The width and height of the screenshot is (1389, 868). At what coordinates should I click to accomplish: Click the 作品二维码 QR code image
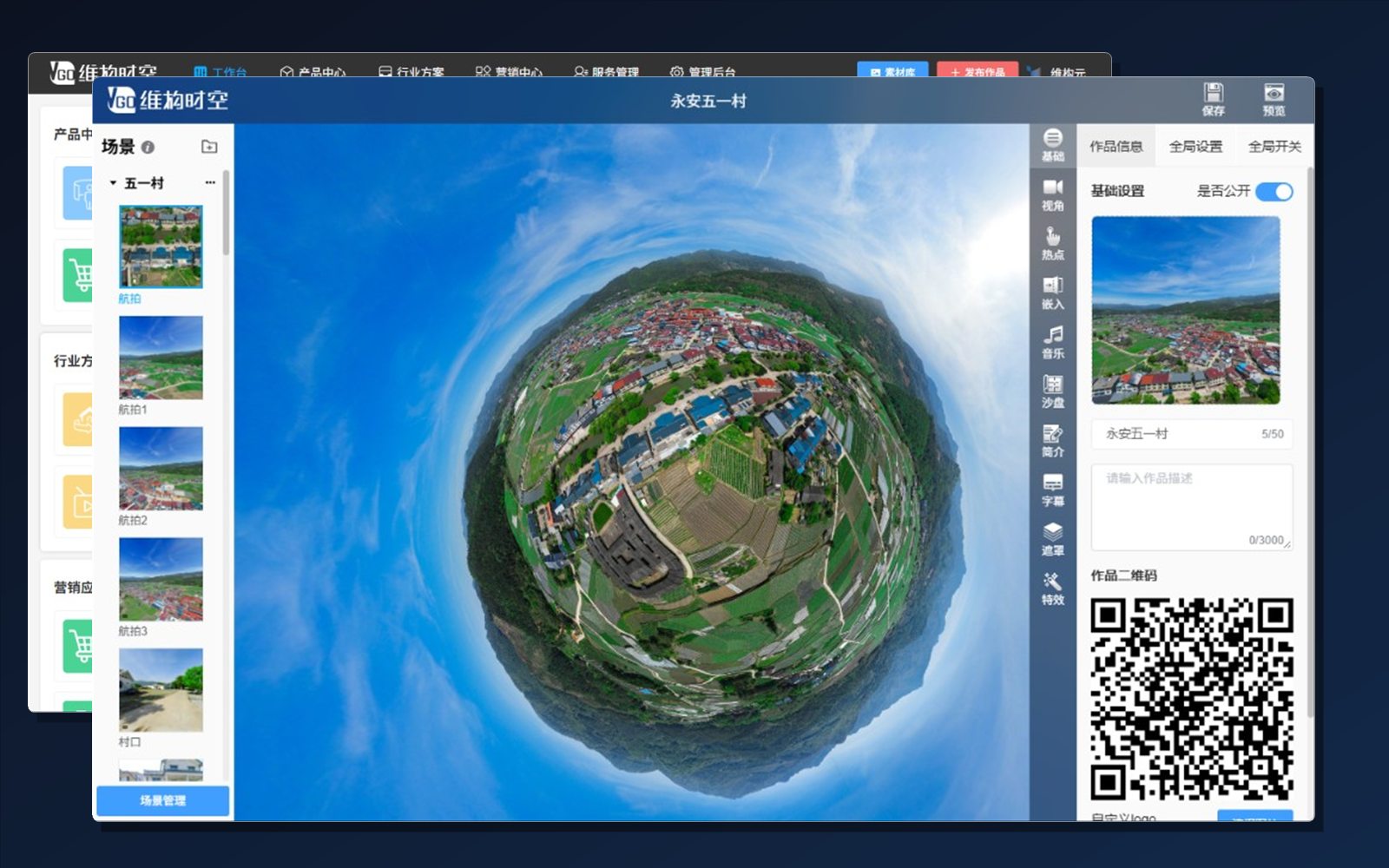tap(1191, 700)
